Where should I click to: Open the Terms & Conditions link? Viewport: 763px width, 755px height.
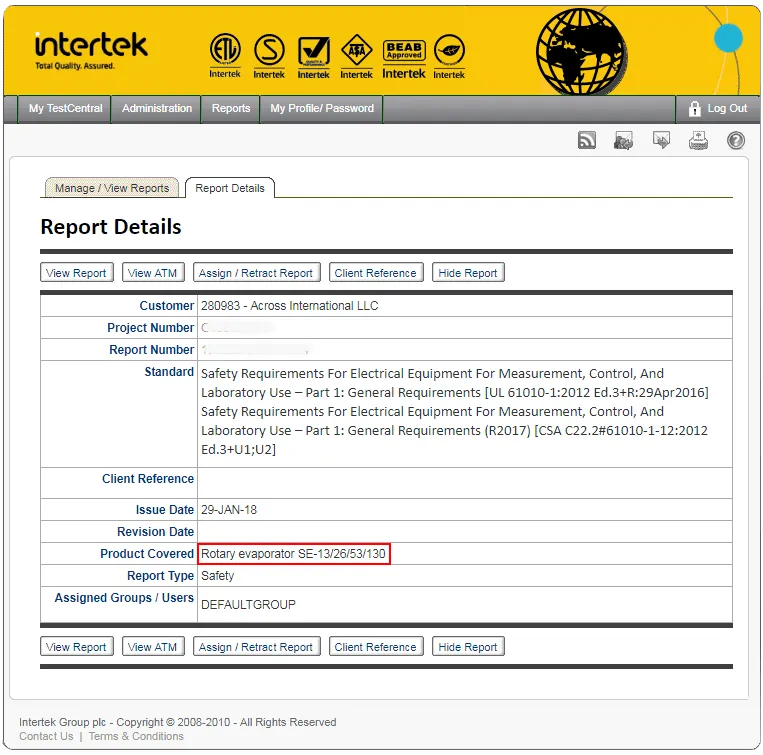[x=136, y=736]
